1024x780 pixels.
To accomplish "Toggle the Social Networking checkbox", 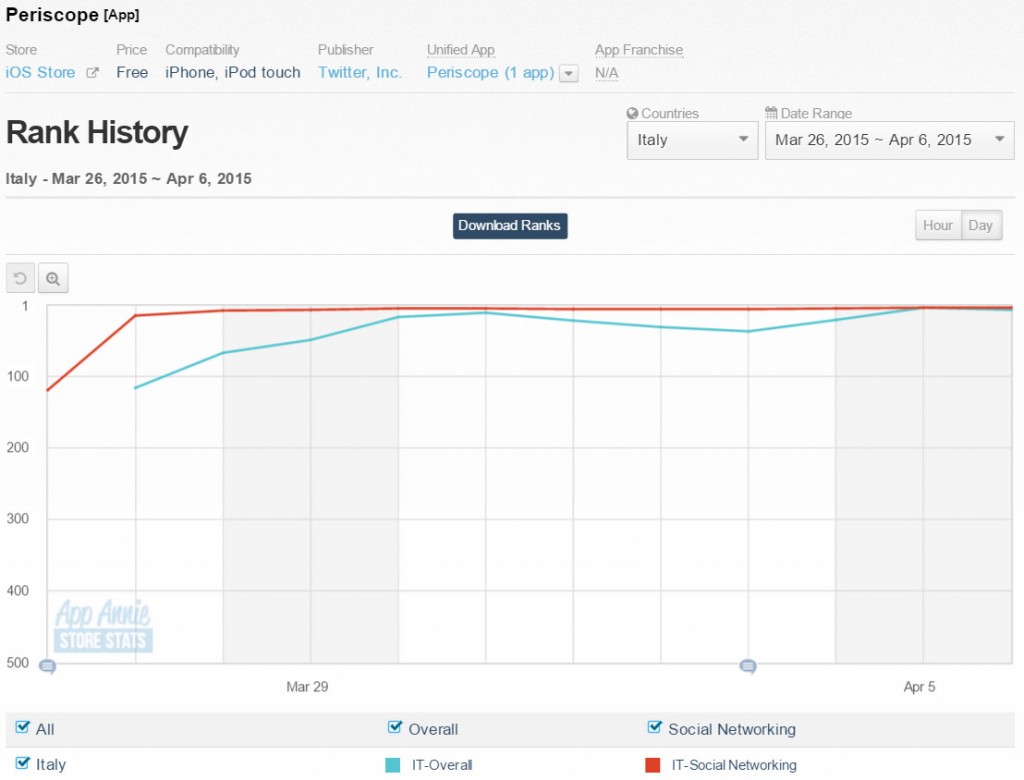I will [x=655, y=728].
